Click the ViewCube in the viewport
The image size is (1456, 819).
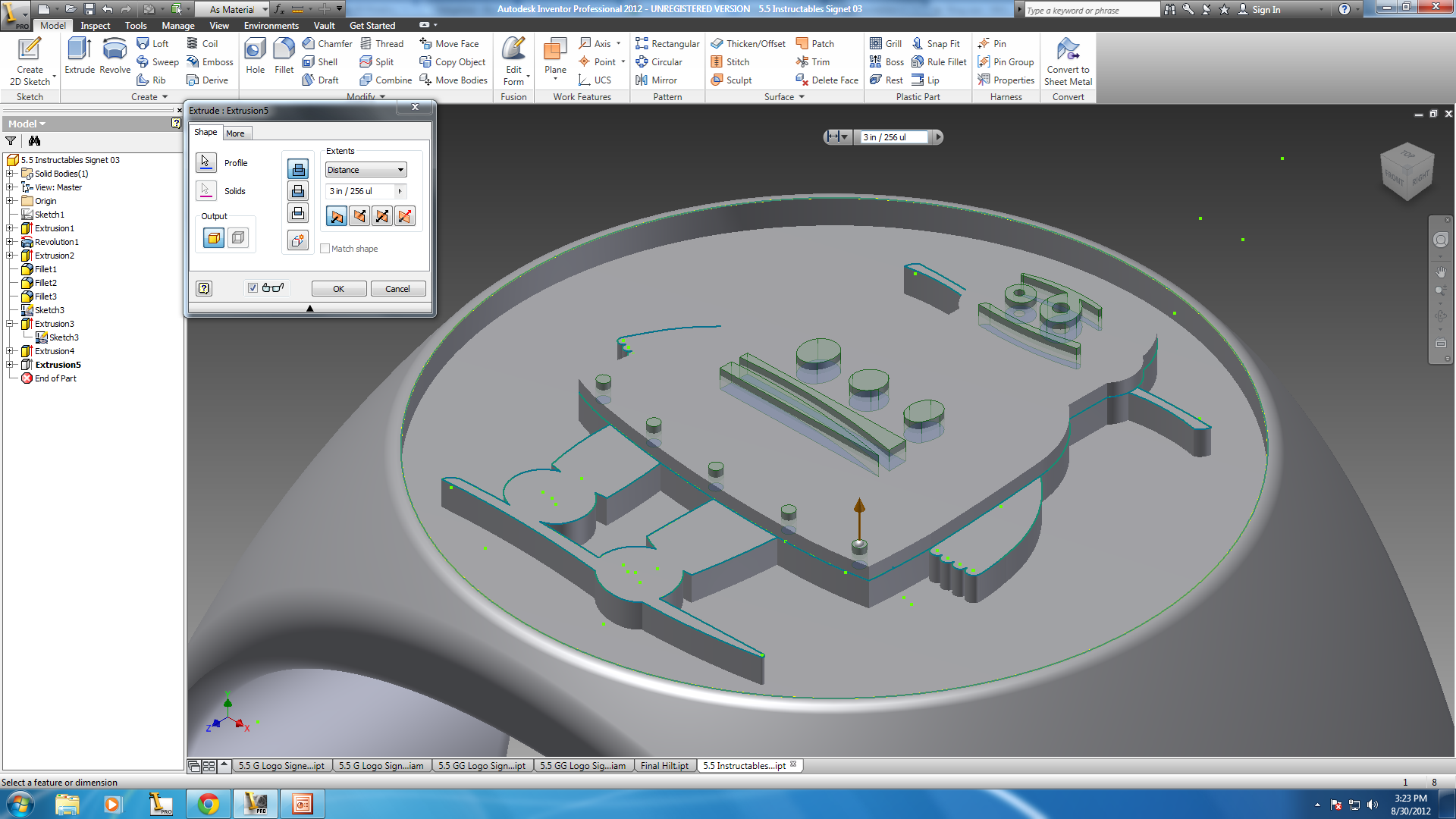(x=1407, y=171)
